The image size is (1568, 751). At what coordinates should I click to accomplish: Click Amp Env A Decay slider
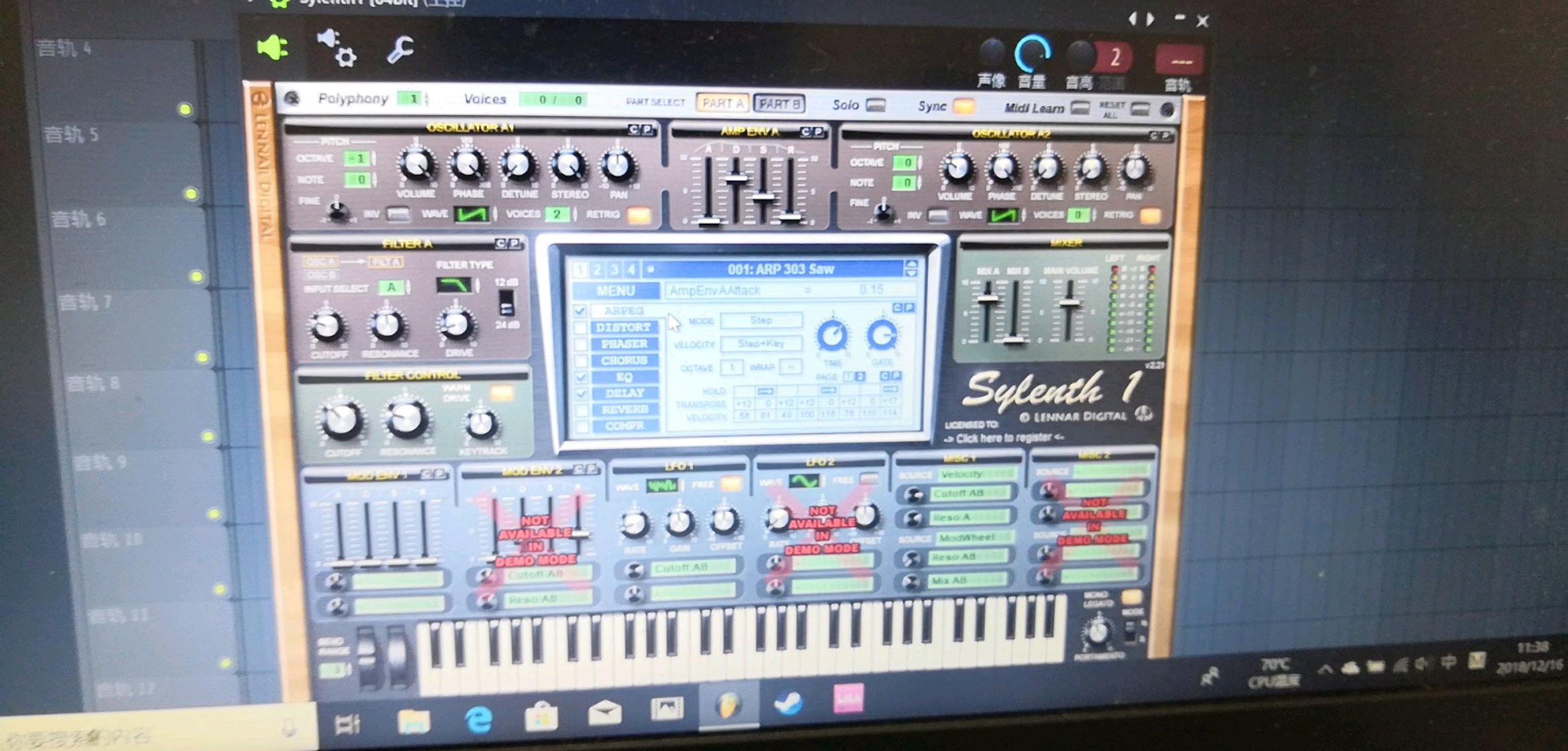[x=736, y=179]
